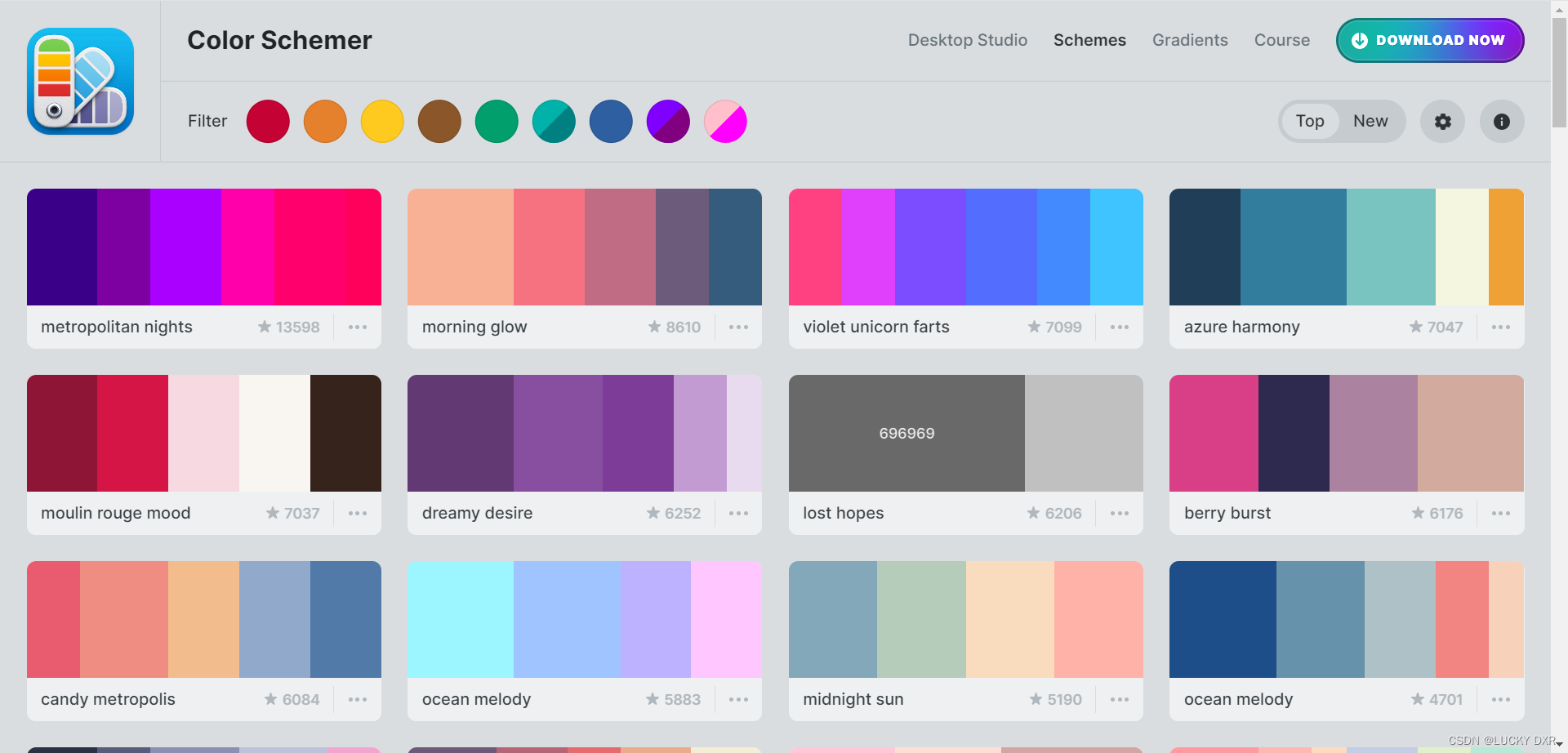Open more options for morning glow

click(738, 327)
